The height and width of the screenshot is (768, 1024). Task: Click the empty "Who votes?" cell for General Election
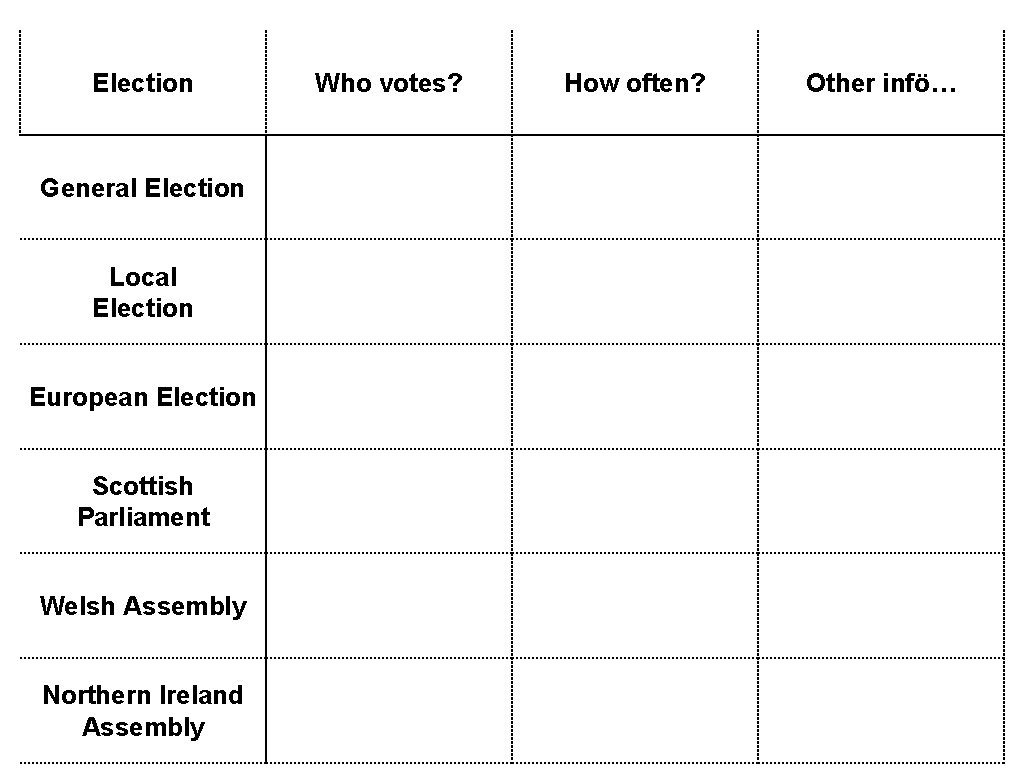point(389,188)
